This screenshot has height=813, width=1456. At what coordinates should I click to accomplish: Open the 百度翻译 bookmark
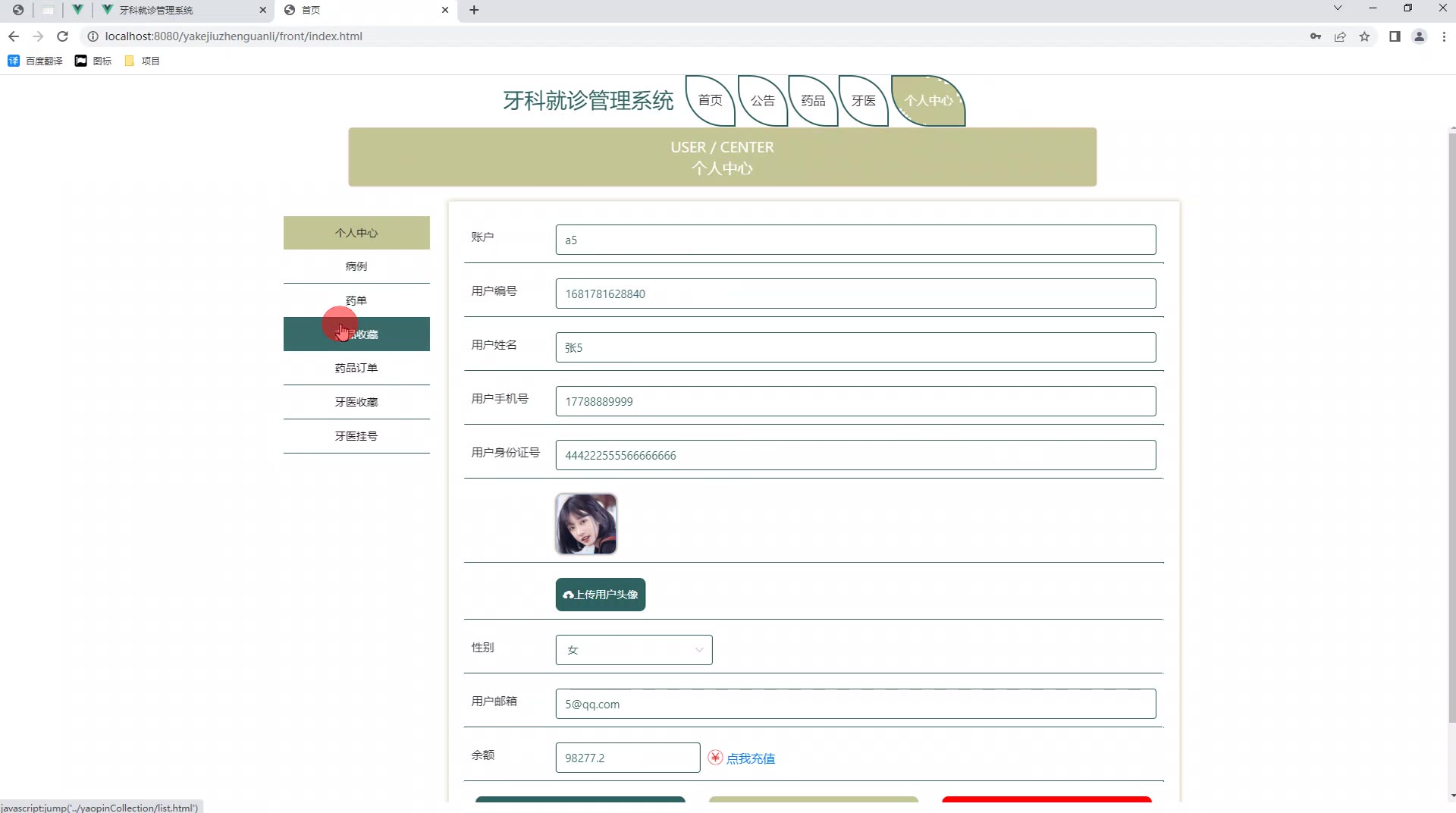pyautogui.click(x=35, y=61)
